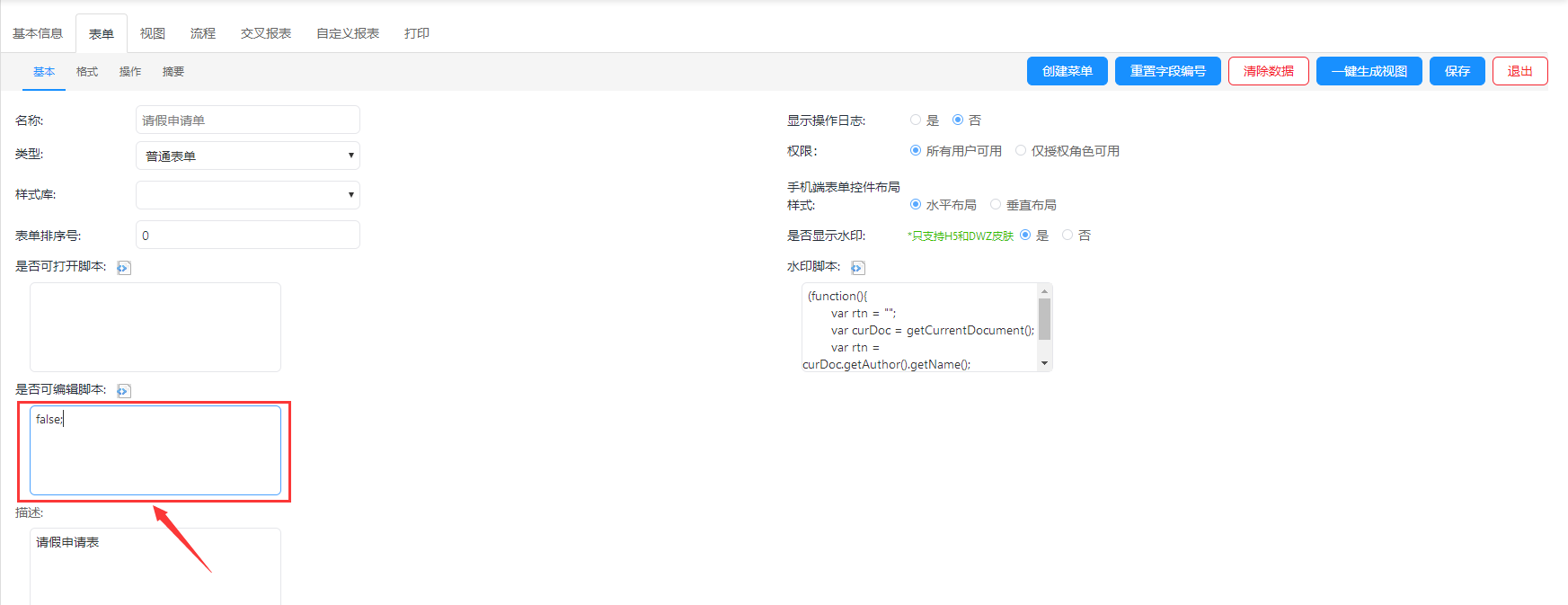This screenshot has height=605, width=1568.
Task: Click the 清除数据 button
Action: click(1269, 71)
